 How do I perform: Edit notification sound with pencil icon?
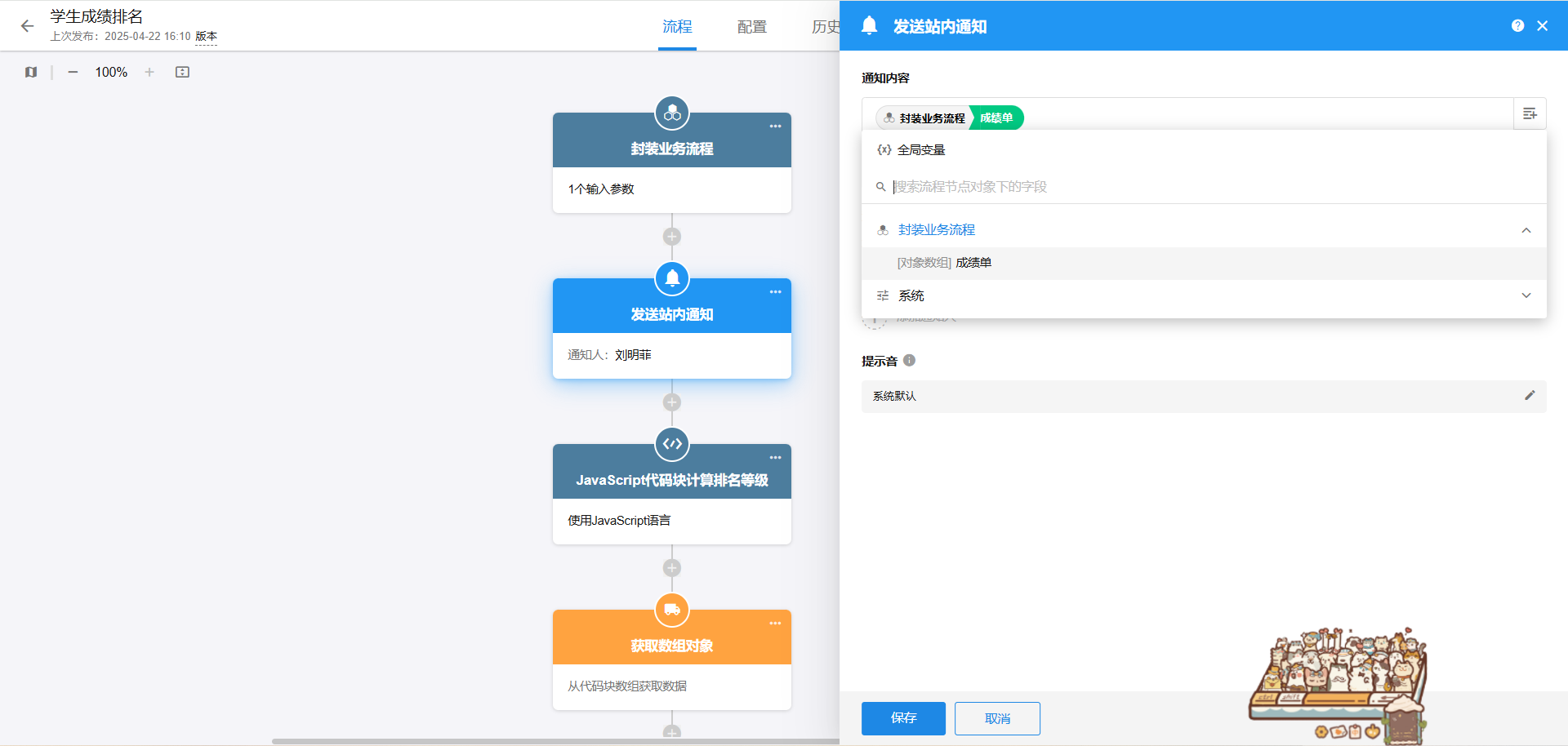pos(1530,396)
